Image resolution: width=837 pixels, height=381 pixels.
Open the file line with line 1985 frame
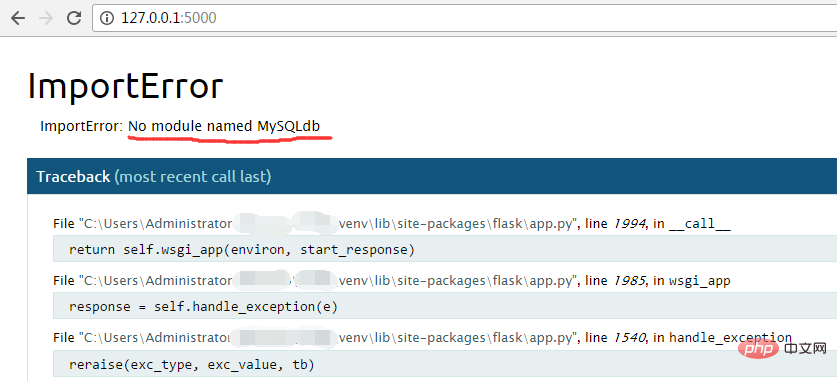[392, 281]
